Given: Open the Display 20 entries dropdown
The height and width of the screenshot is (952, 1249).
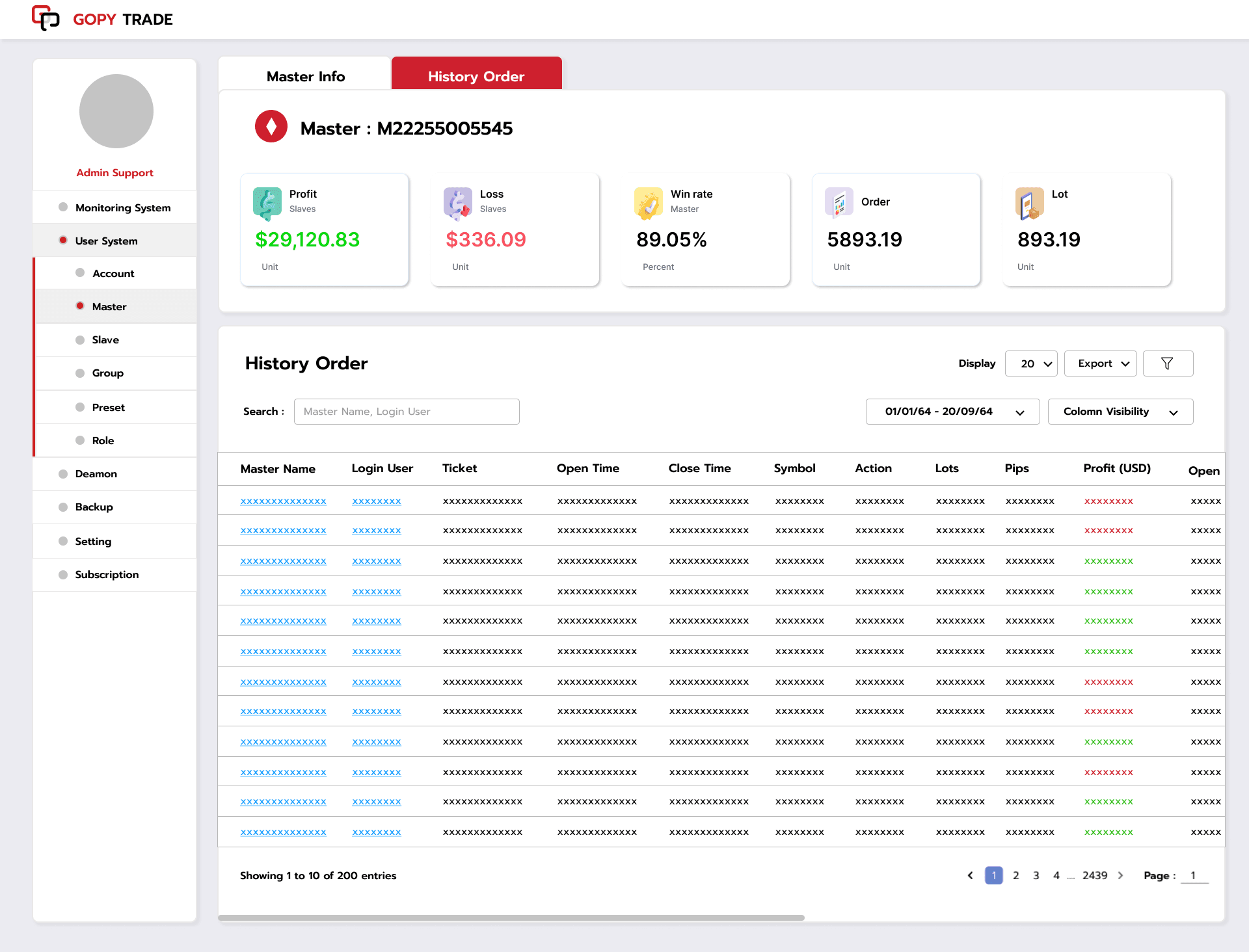Looking at the screenshot, I should pyautogui.click(x=1030, y=363).
